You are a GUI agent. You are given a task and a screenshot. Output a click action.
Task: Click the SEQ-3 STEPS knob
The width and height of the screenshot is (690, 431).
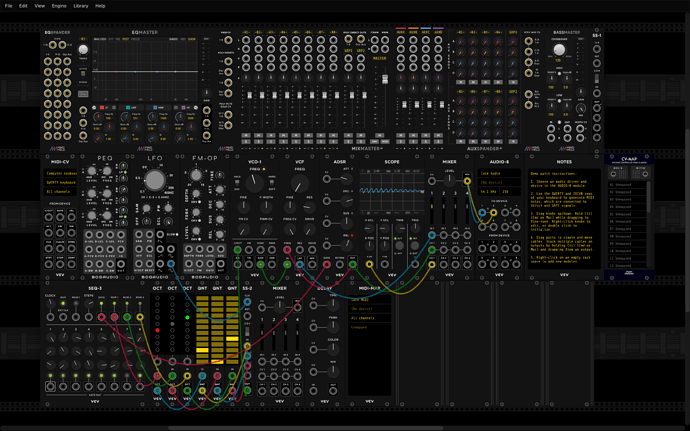89,303
